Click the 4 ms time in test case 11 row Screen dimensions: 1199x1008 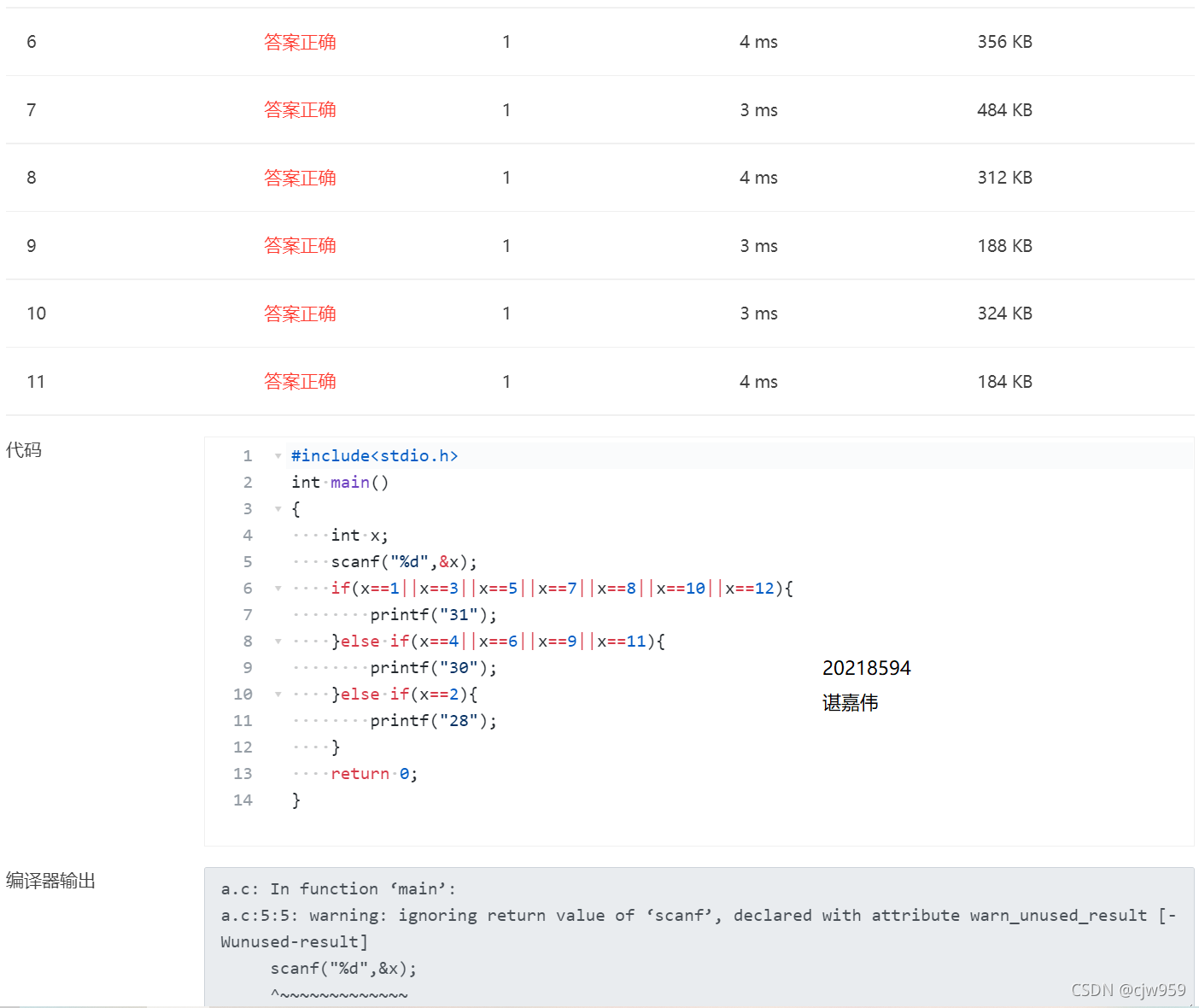point(758,382)
